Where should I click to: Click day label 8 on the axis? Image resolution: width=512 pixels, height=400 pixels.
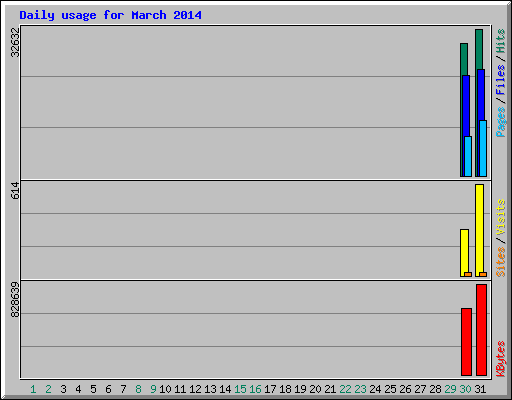click(x=138, y=389)
